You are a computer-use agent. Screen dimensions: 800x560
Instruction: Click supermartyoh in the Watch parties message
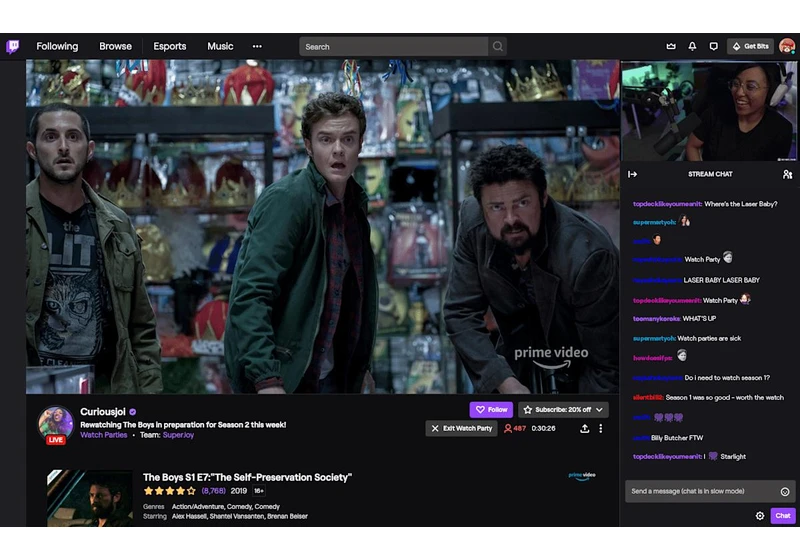point(654,338)
